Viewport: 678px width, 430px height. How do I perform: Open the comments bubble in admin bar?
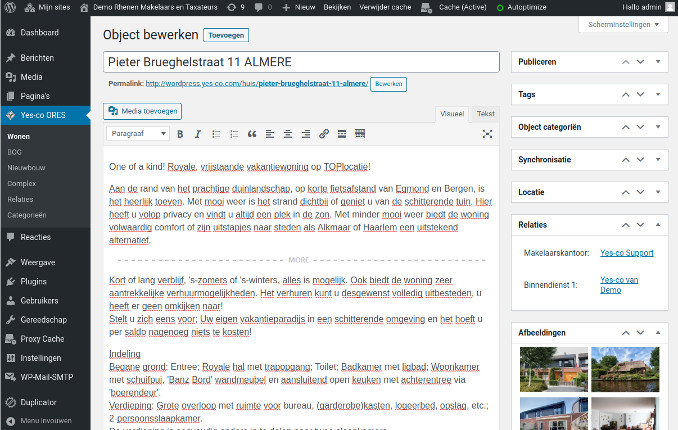(x=263, y=7)
